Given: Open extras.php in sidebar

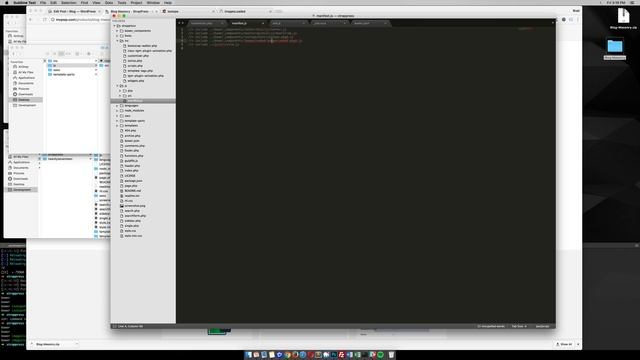Looking at the screenshot, I should (135, 61).
